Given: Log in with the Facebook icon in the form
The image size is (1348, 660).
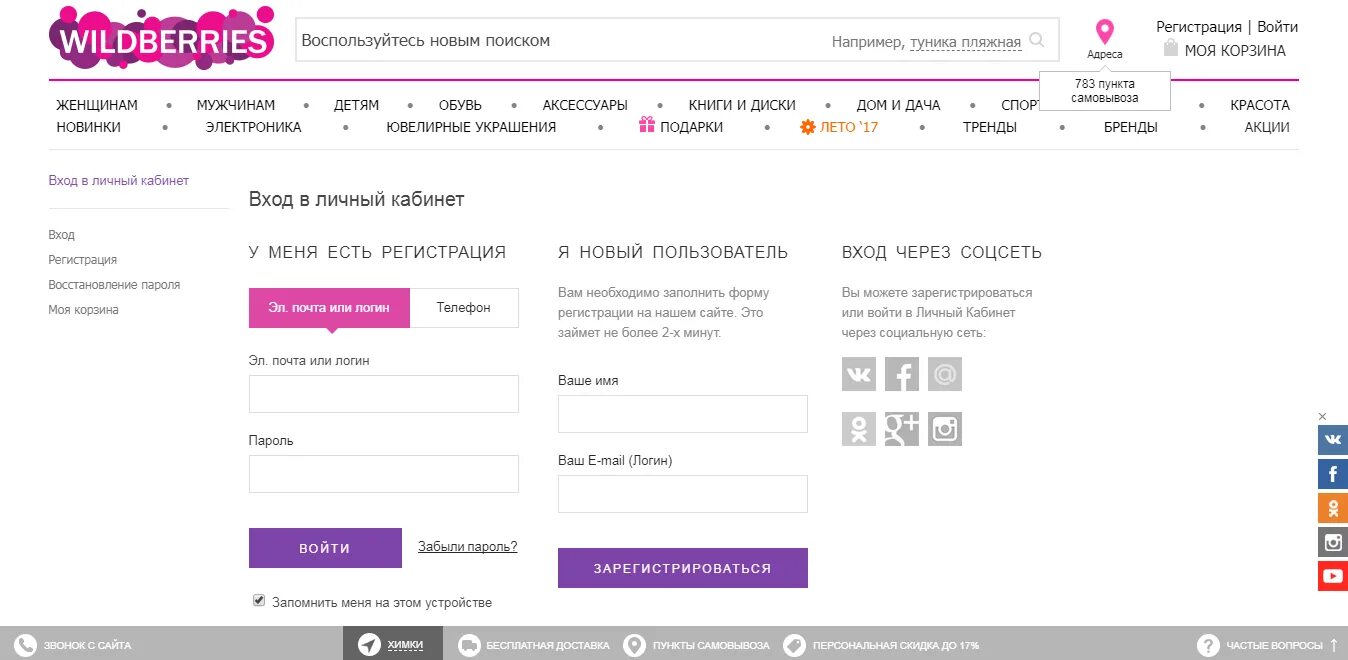Looking at the screenshot, I should [902, 374].
